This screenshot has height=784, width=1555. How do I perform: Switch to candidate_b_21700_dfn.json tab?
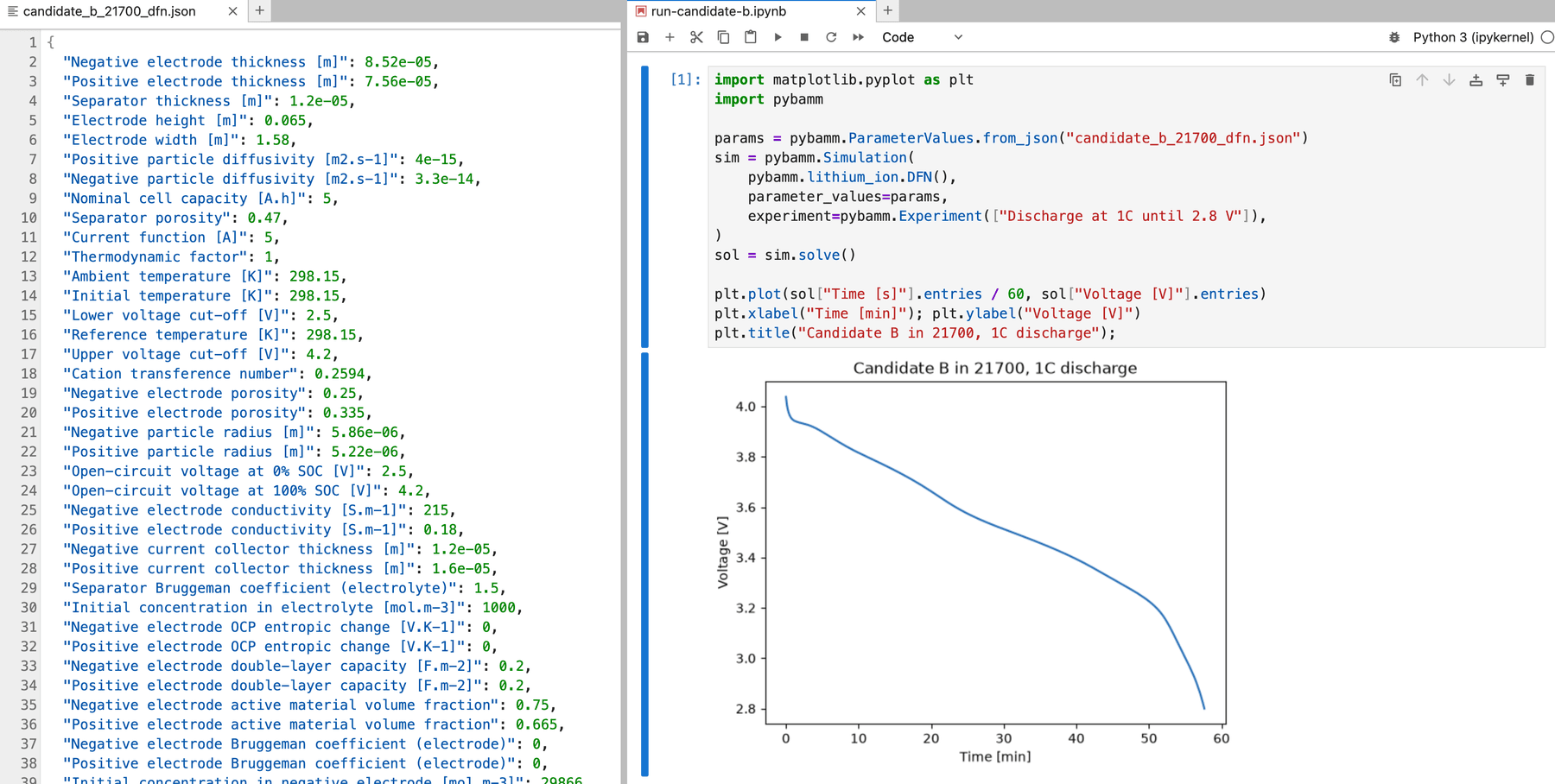pos(110,11)
